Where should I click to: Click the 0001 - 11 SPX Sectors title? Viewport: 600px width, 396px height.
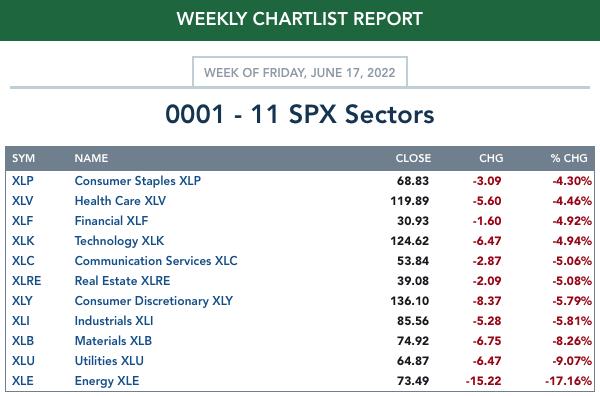click(x=300, y=114)
